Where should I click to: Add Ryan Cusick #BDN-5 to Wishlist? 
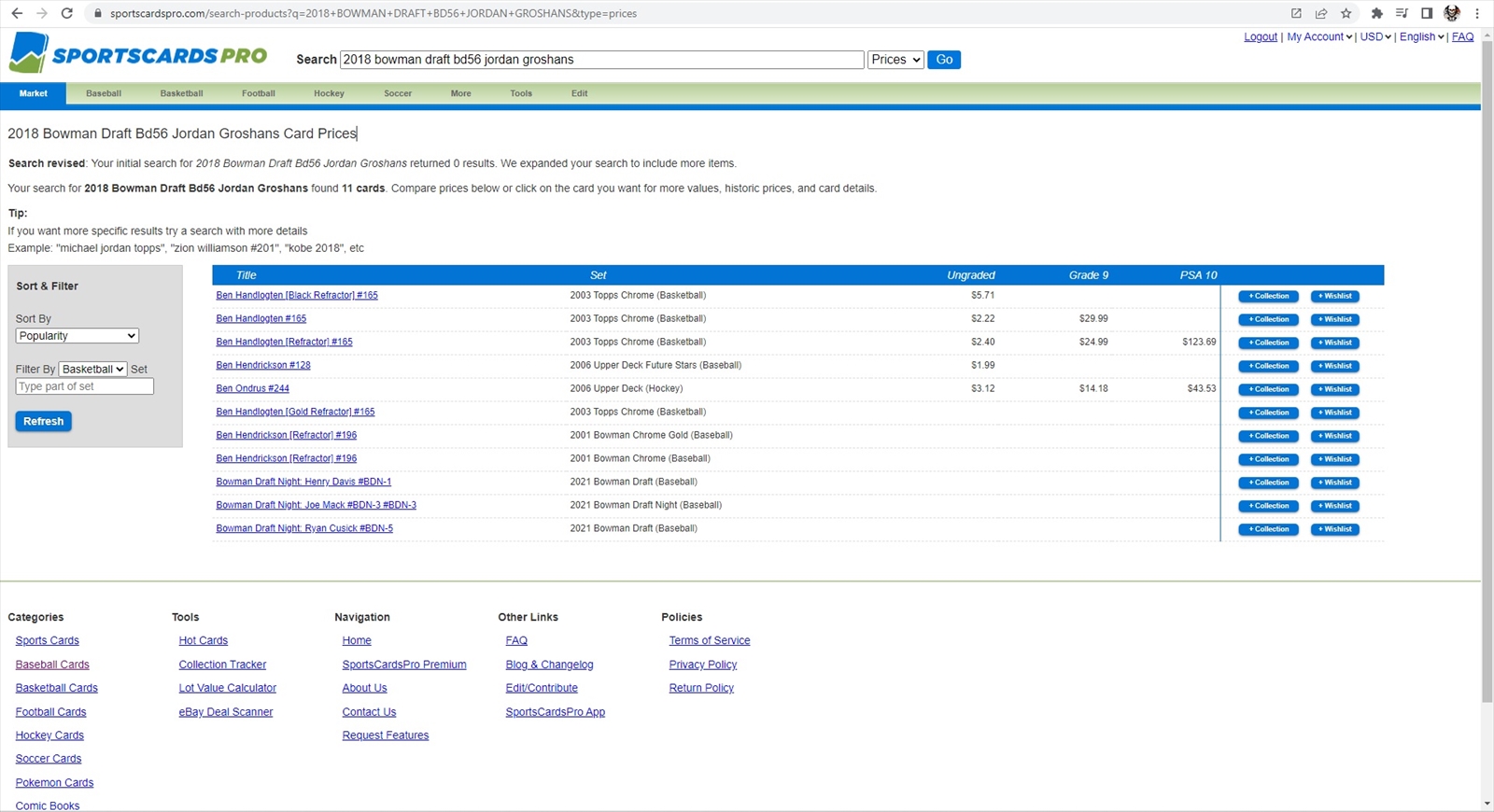1334,530
